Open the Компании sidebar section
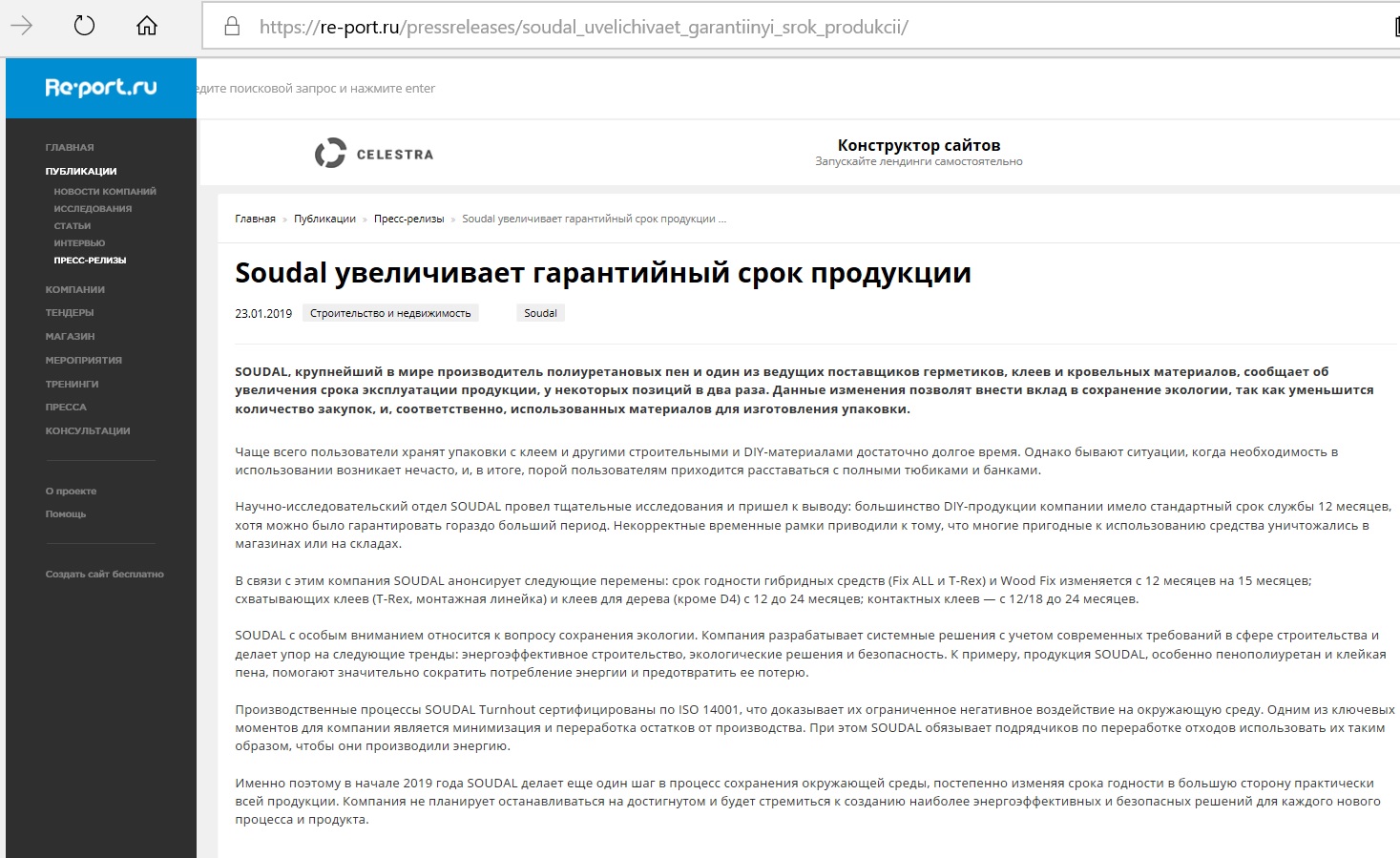Viewport: 1400px width, 858px height. [75, 290]
